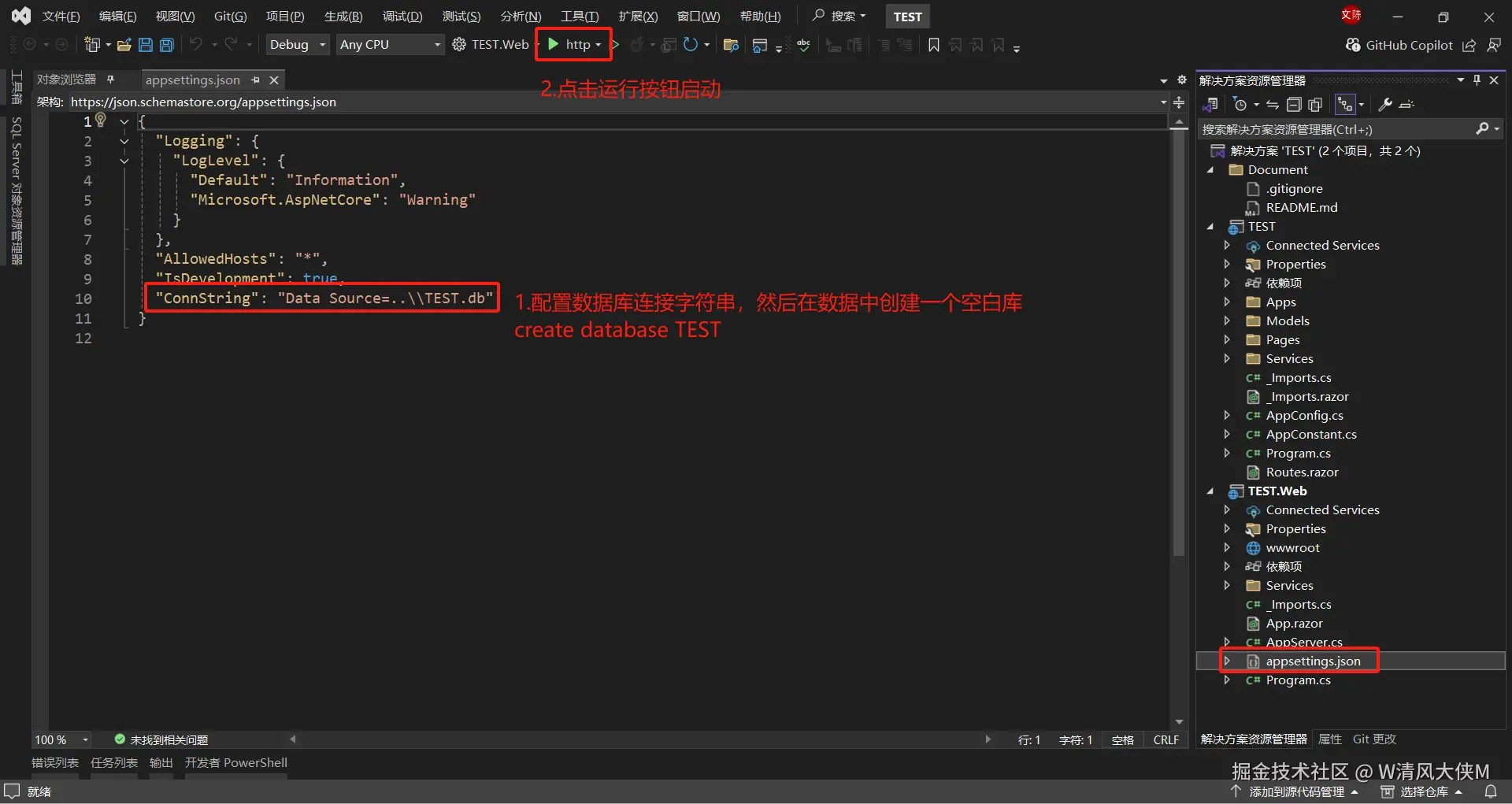1512x804 pixels.
Task: Click Sync with Active Document arrows icon
Action: click(1273, 105)
